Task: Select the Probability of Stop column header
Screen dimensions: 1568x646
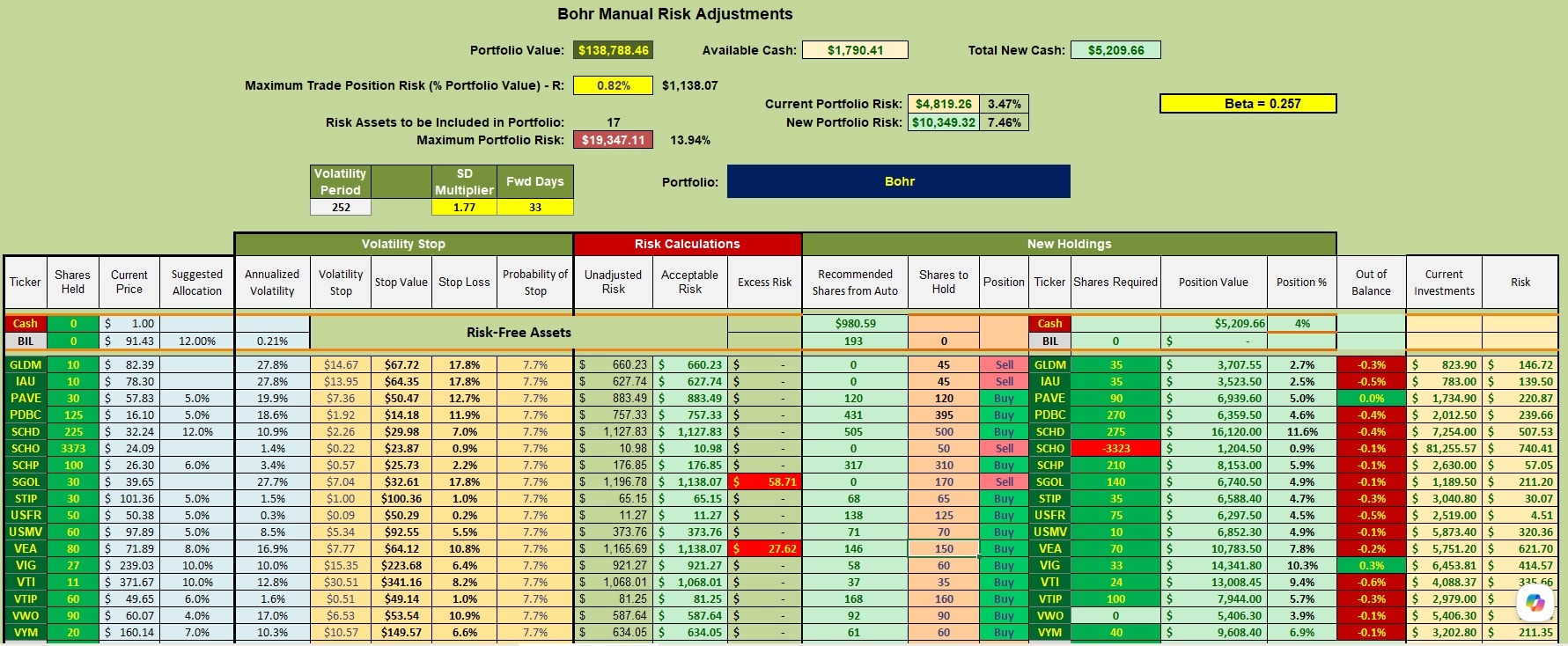Action: pyautogui.click(x=535, y=283)
